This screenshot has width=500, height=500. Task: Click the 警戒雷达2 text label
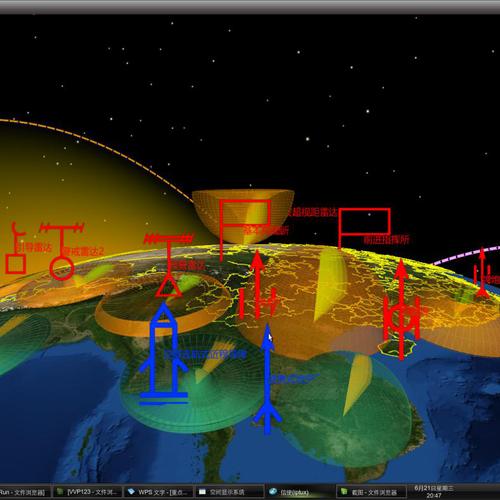83,251
